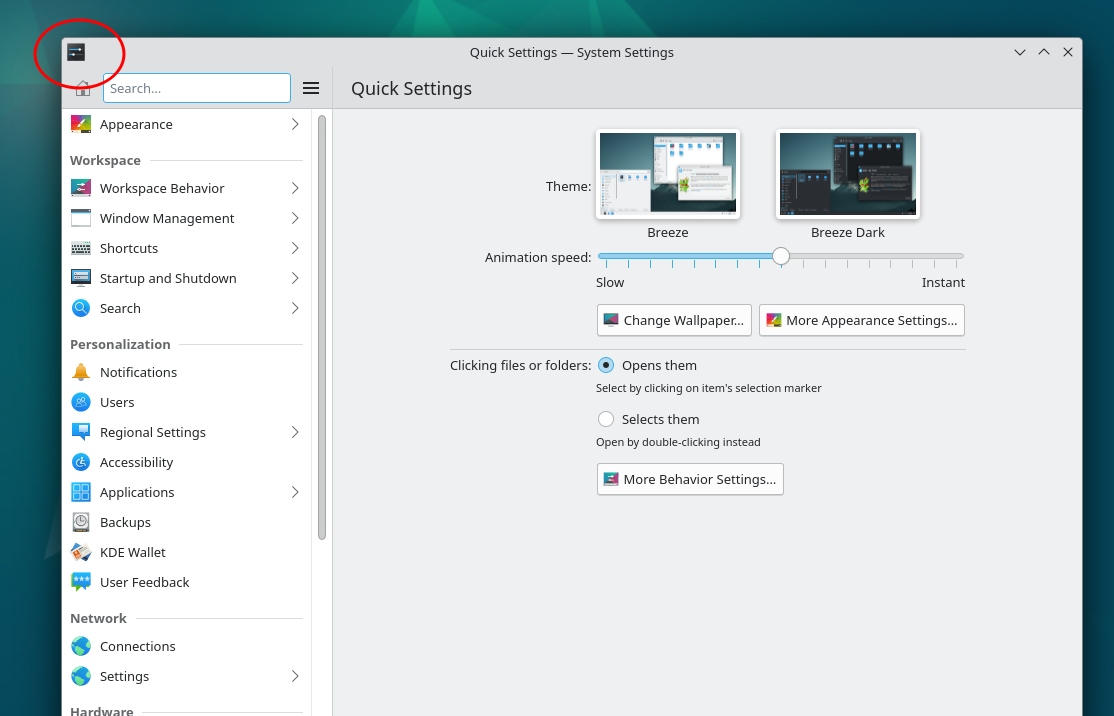Viewport: 1114px width, 716px height.
Task: Click the Search magnifier sidebar icon
Action: pos(81,308)
